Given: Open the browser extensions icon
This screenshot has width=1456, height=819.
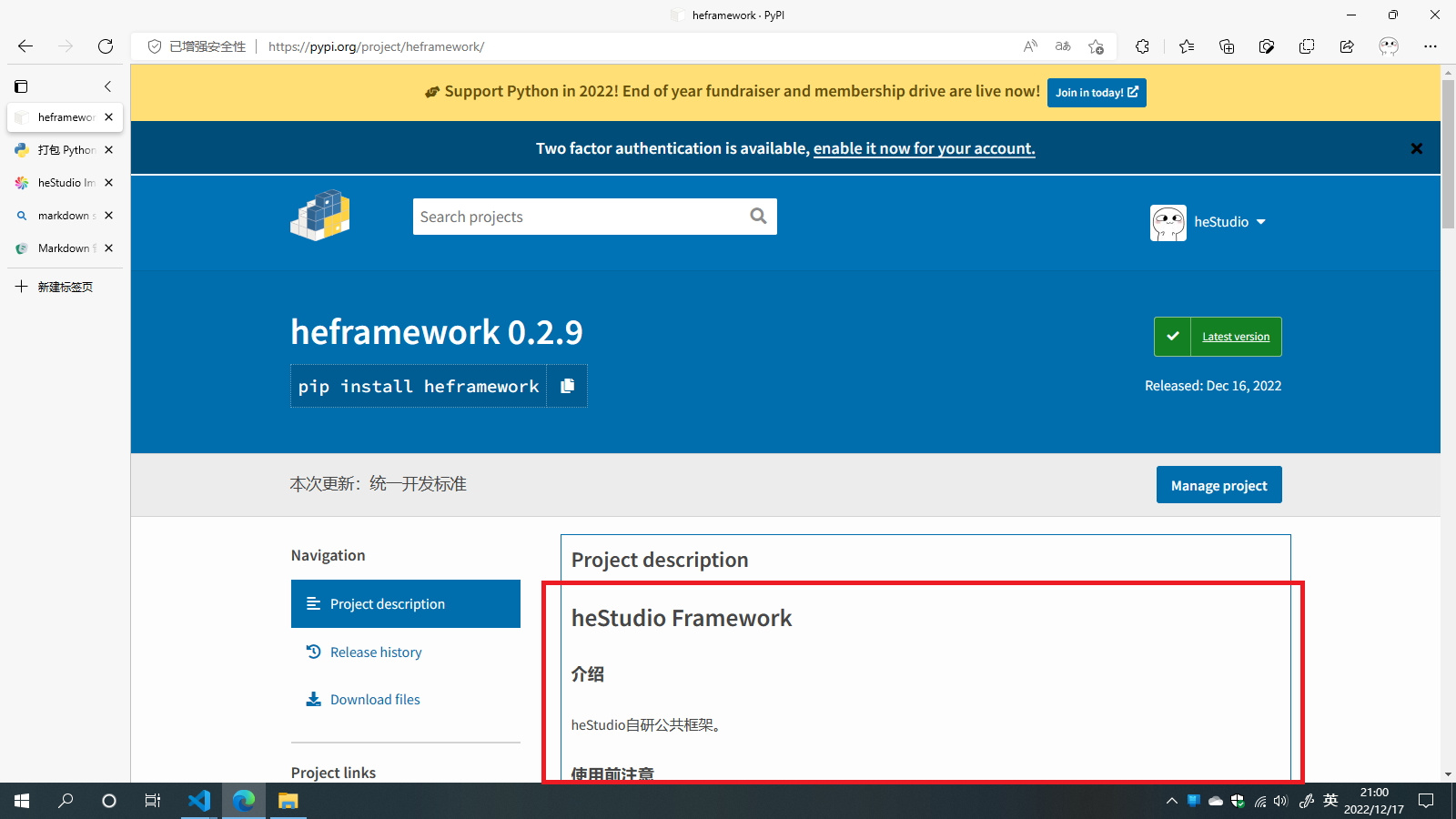Looking at the screenshot, I should (1142, 46).
